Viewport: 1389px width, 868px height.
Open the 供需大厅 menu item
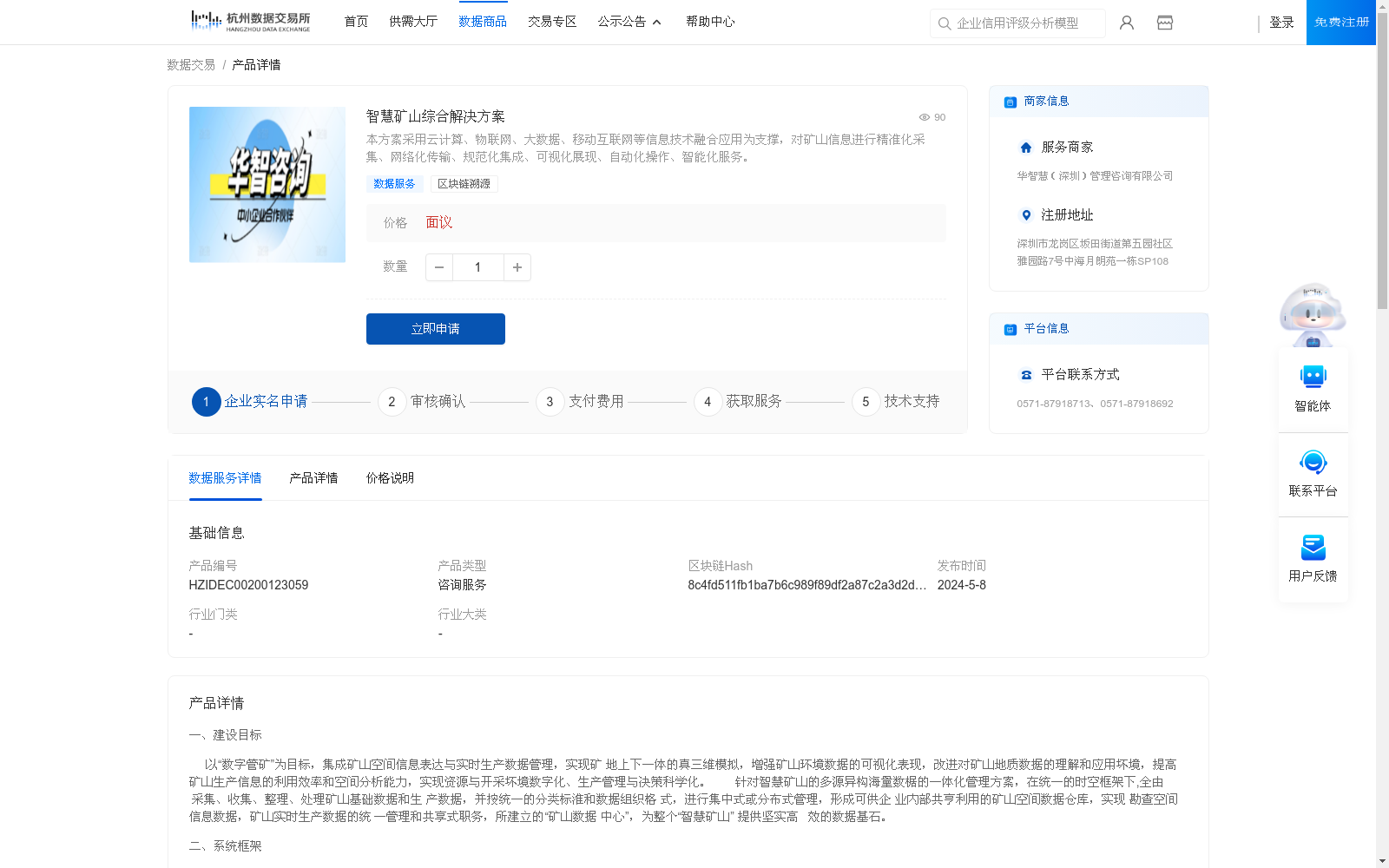pyautogui.click(x=413, y=22)
